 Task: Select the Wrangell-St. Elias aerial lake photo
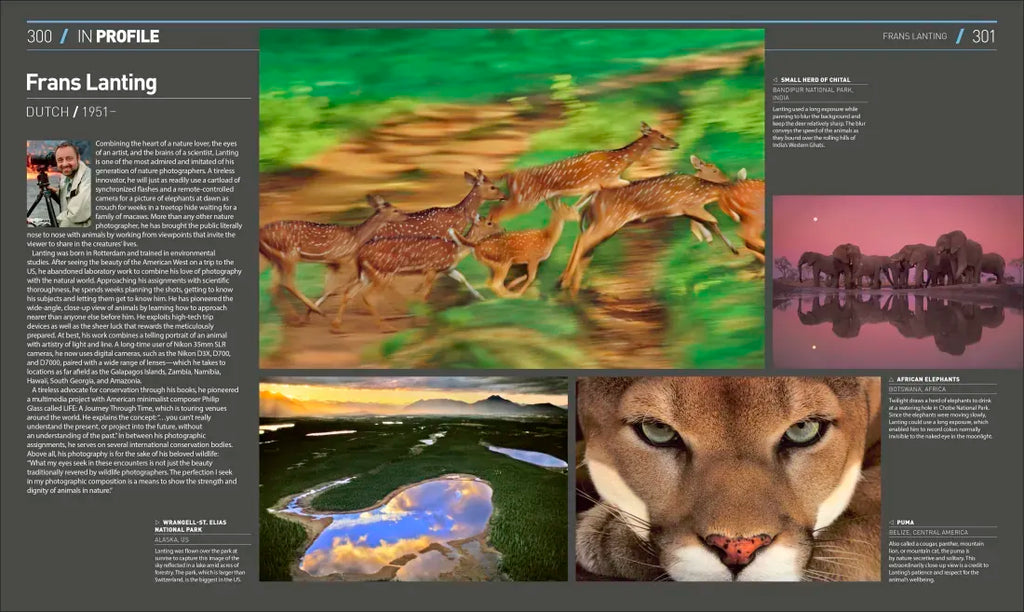(x=412, y=478)
